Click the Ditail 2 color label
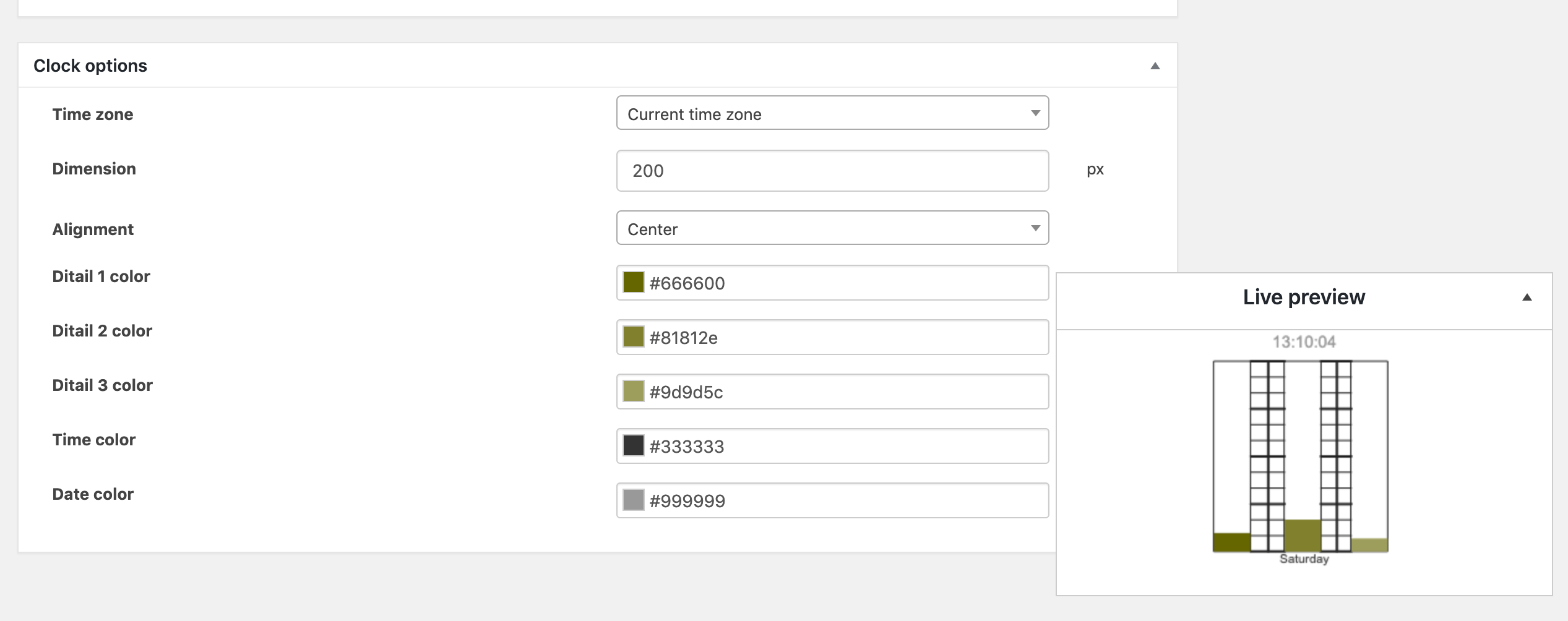The width and height of the screenshot is (1568, 621). 102,331
